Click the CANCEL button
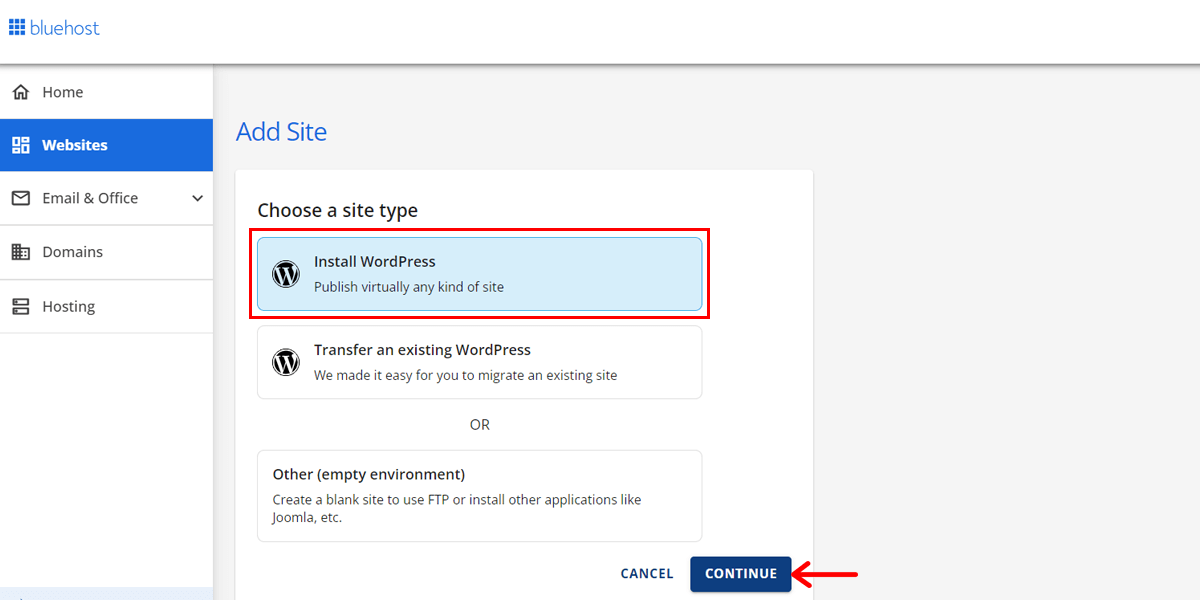 [x=647, y=574]
